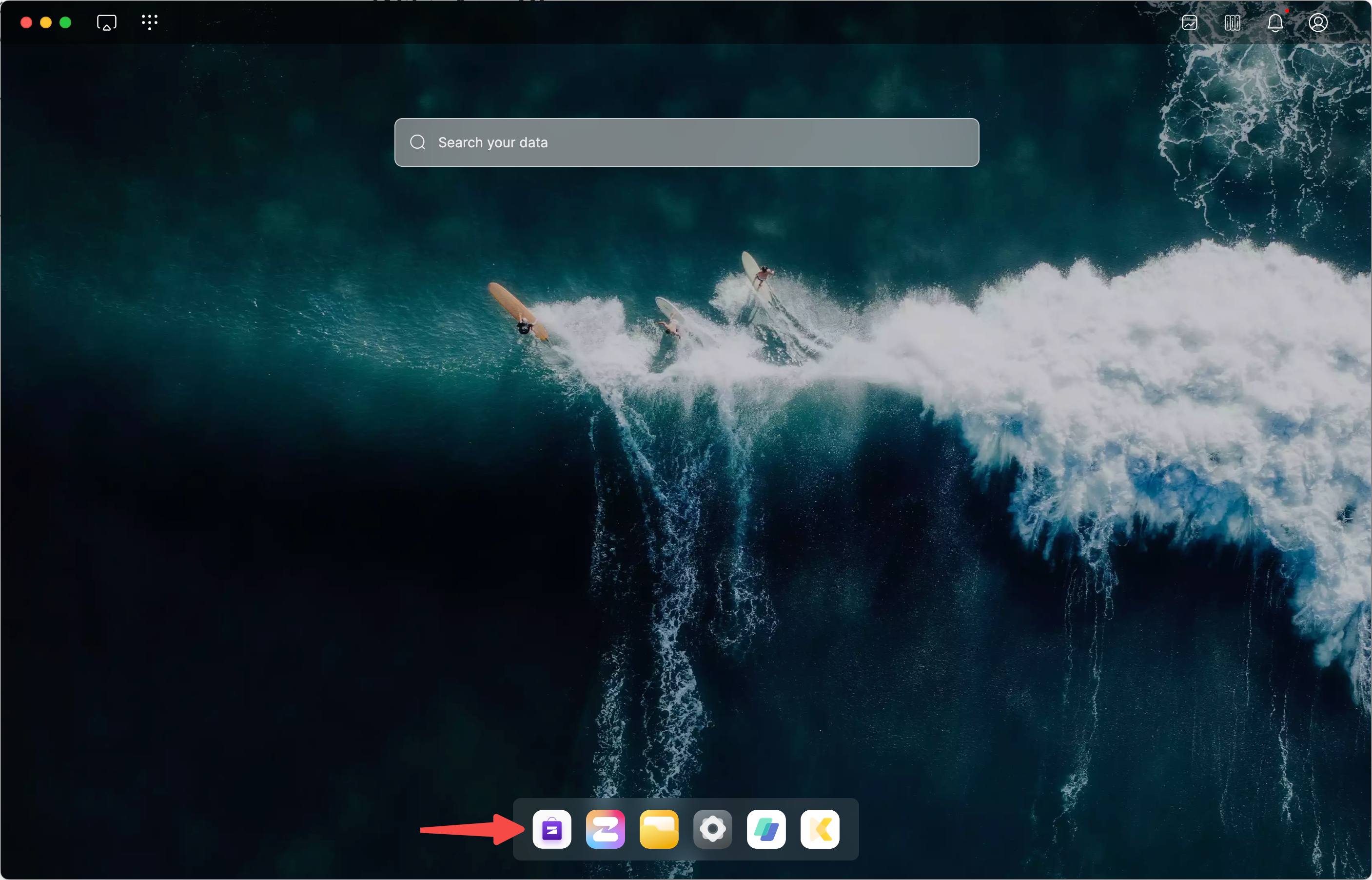Open the user account profile icon
The height and width of the screenshot is (880, 1372).
tap(1318, 23)
